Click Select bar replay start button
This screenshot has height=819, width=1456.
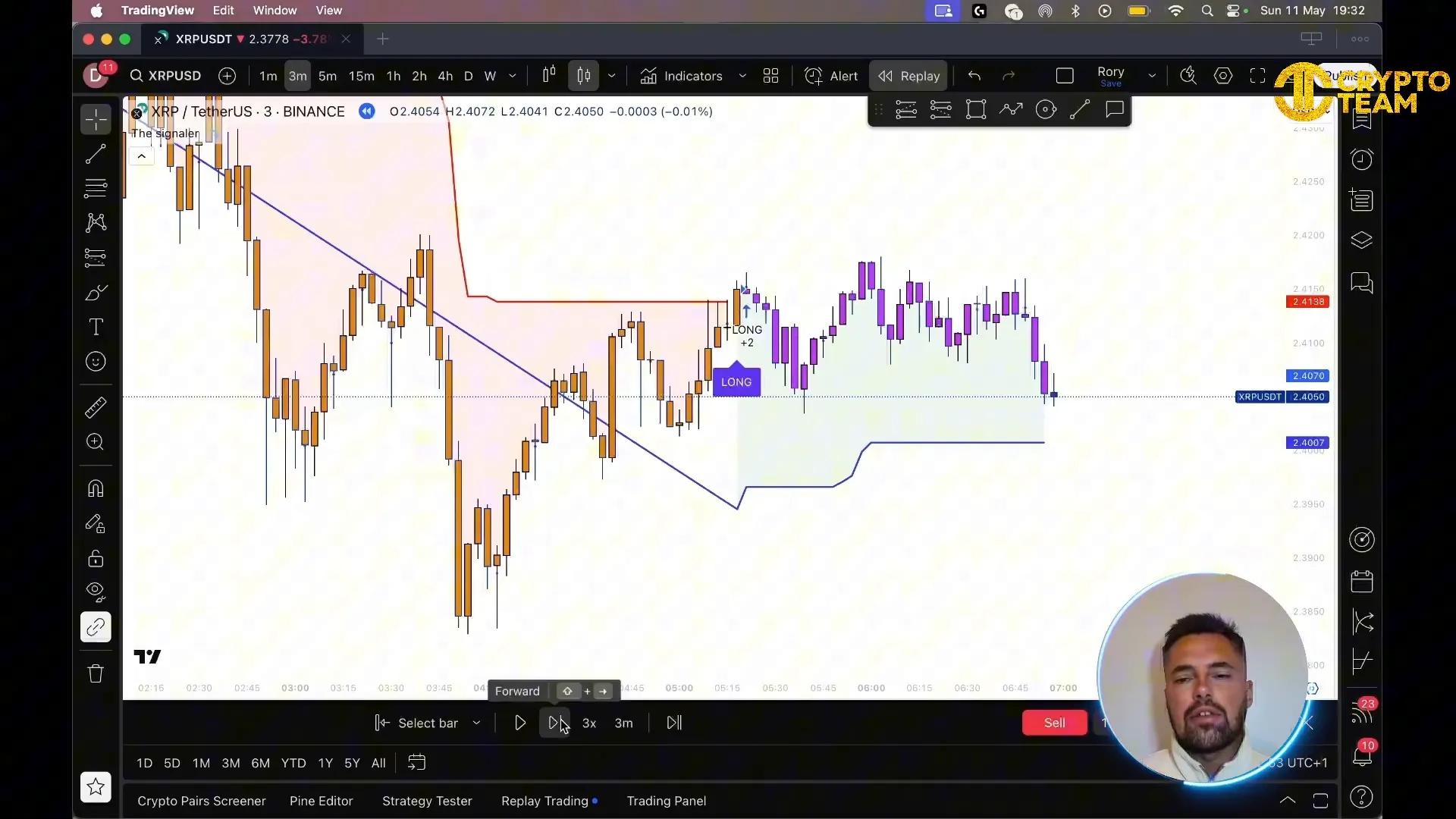point(416,723)
